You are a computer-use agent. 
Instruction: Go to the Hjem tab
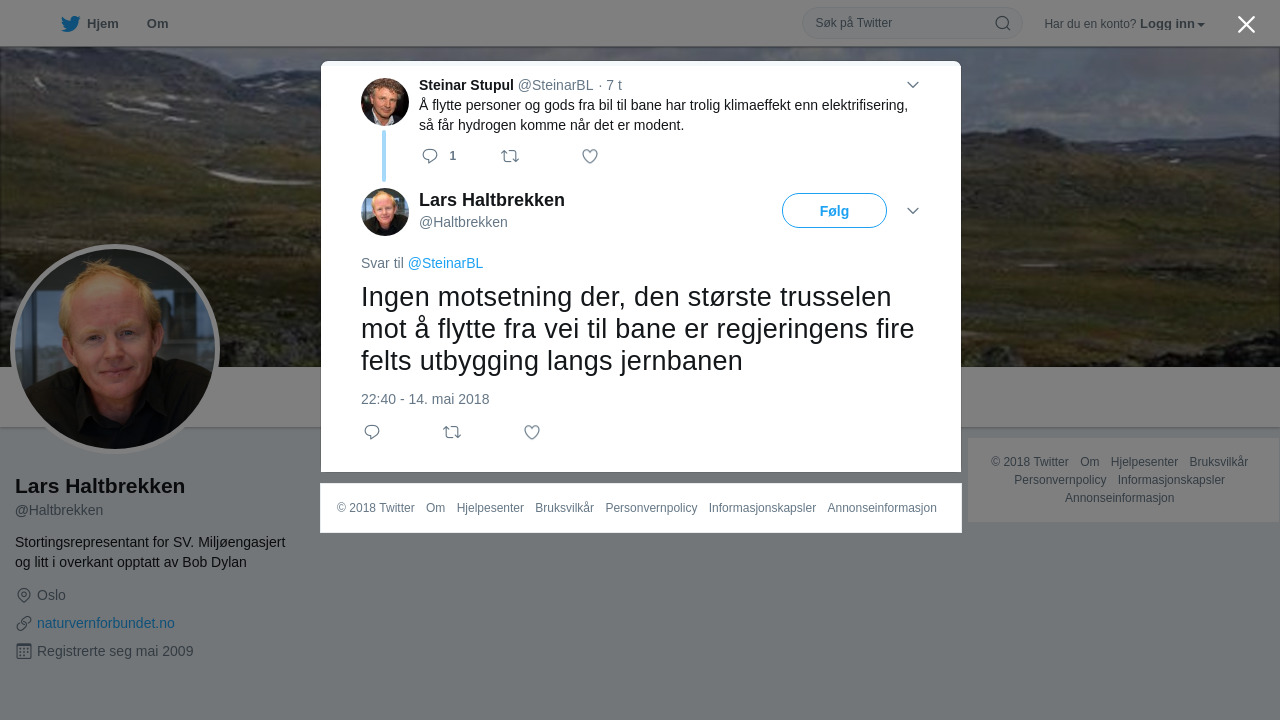click(90, 24)
